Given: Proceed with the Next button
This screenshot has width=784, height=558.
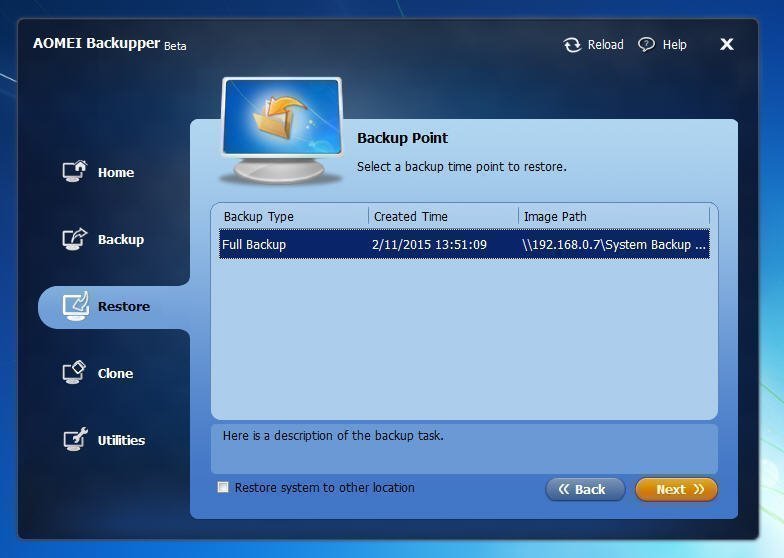Looking at the screenshot, I should tap(676, 489).
